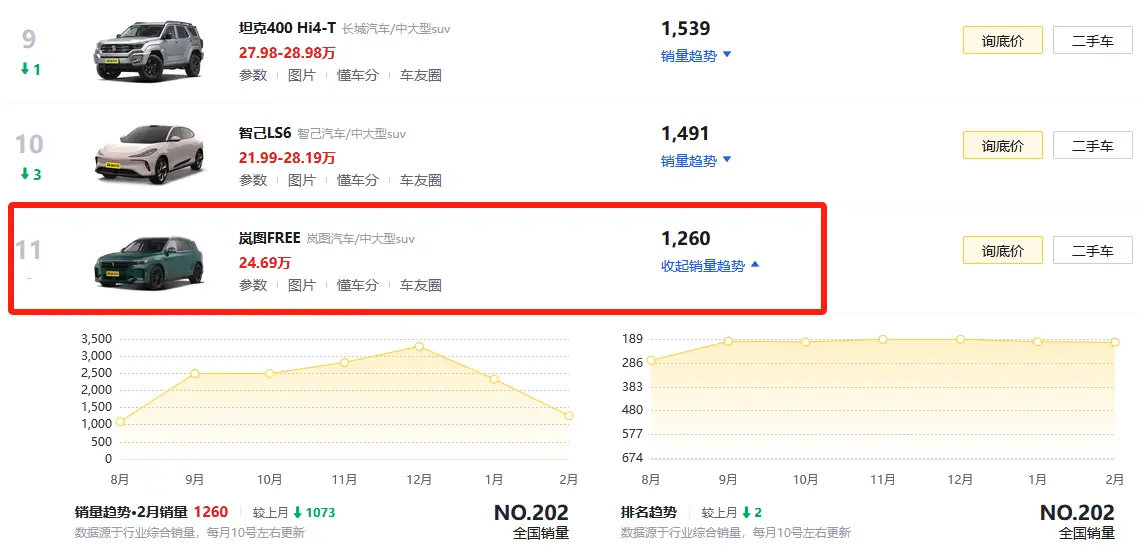Viewport: 1143px width, 557px height.
Task: Open 图片 for 智己LS6
Action: click(x=301, y=180)
